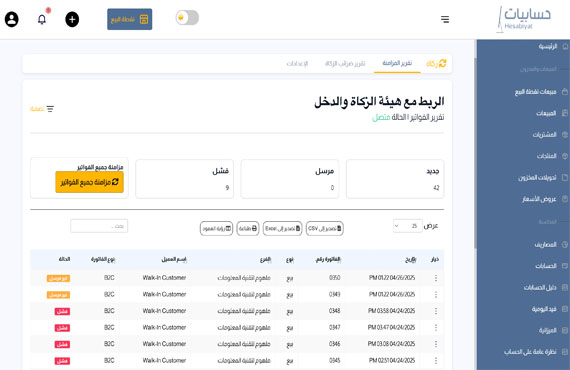
Task: Open the user profile icon
Action: point(12,19)
